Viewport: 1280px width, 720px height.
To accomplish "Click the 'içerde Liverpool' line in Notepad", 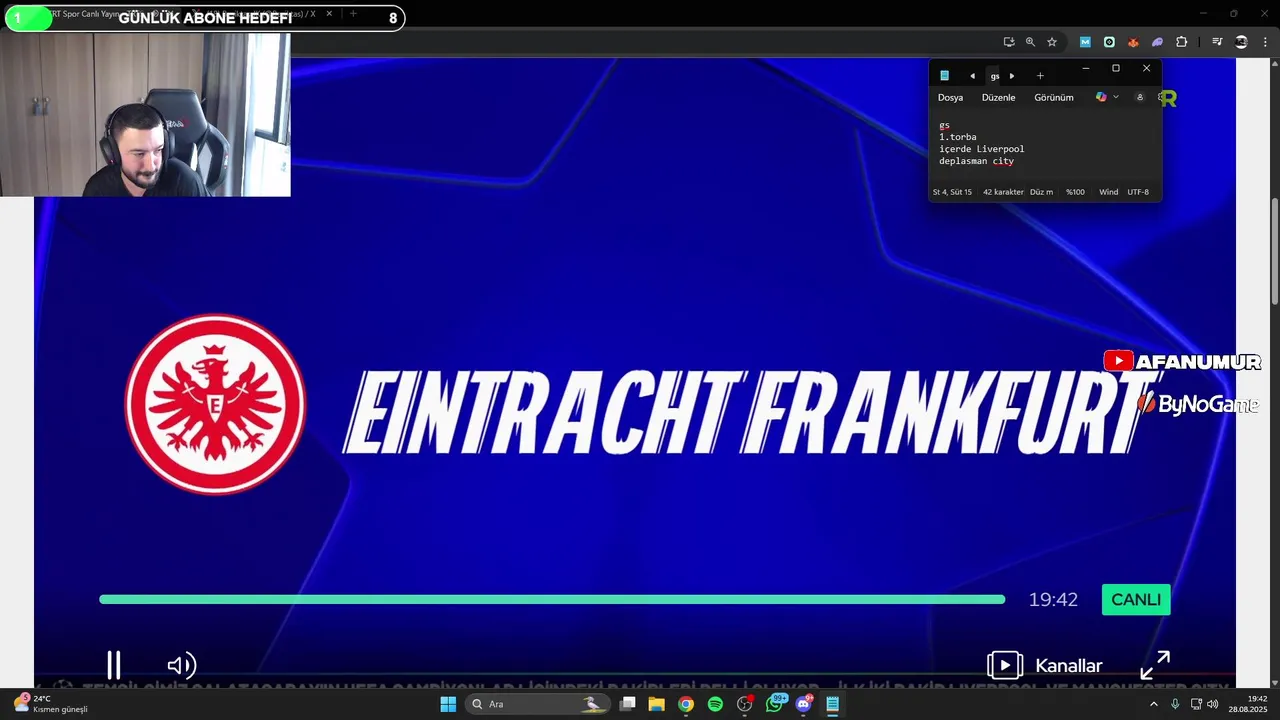I will pyautogui.click(x=981, y=149).
